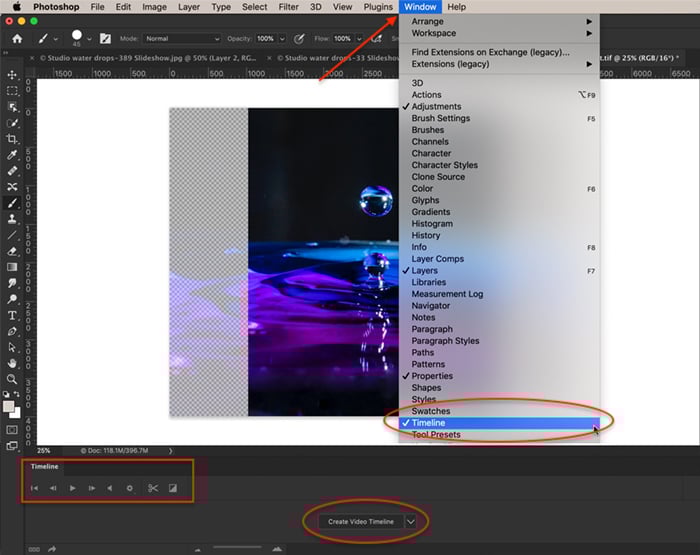The height and width of the screenshot is (555, 700).
Task: Open the Flow dropdown arrow
Action: [359, 39]
